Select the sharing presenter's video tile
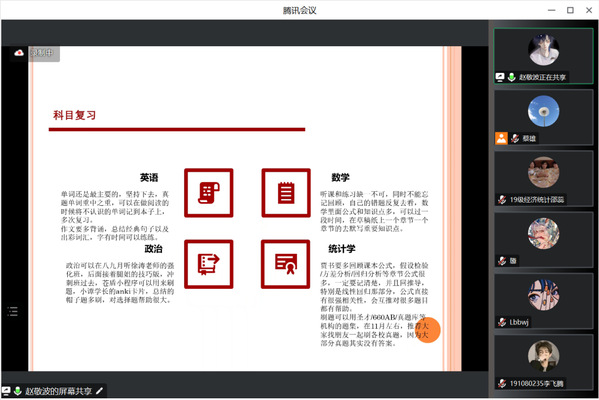This screenshot has width=599, height=400. (543, 56)
